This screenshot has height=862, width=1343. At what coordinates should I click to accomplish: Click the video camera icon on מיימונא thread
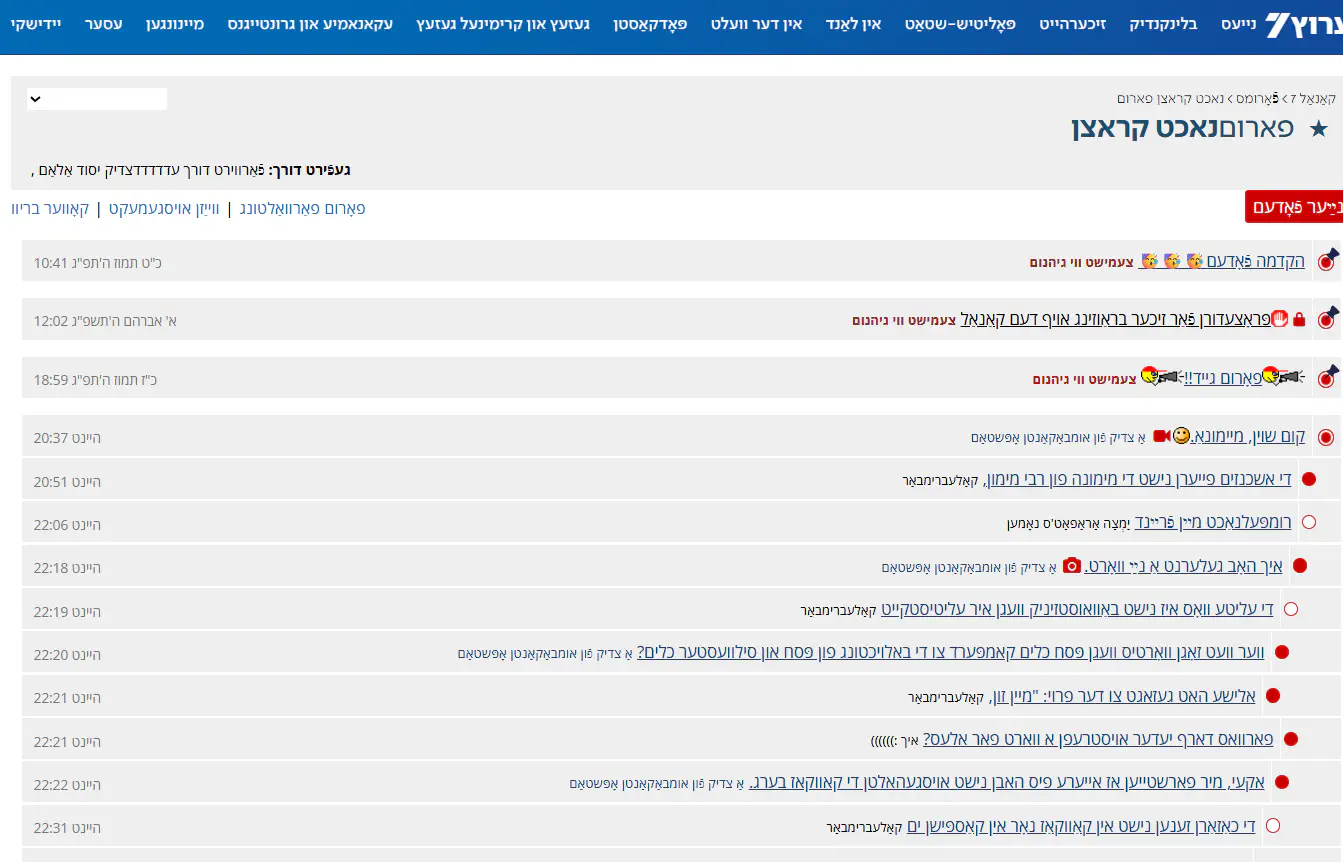coord(1162,437)
